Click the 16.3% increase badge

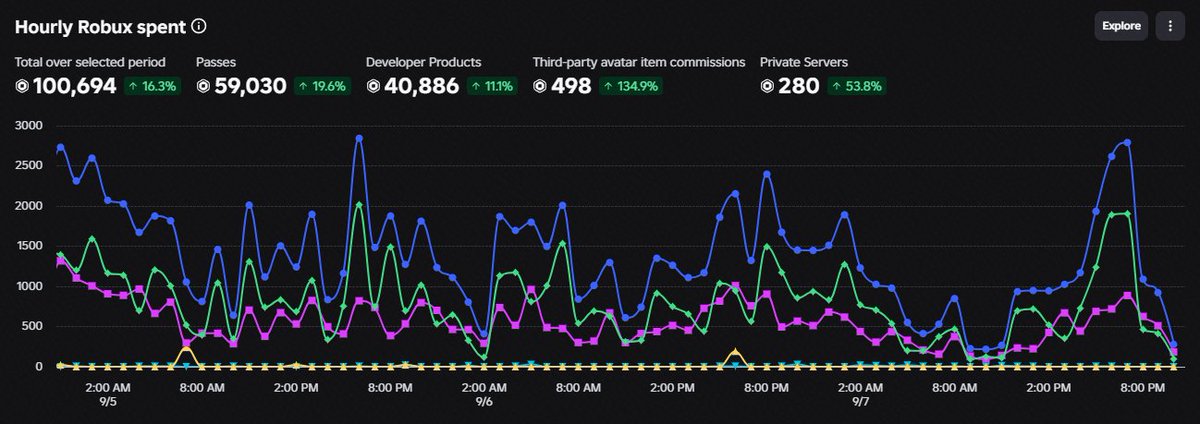pyautogui.click(x=153, y=87)
